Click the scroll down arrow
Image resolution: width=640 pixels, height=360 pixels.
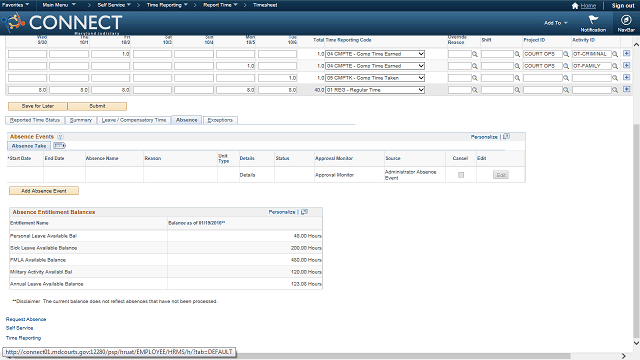click(x=636, y=343)
